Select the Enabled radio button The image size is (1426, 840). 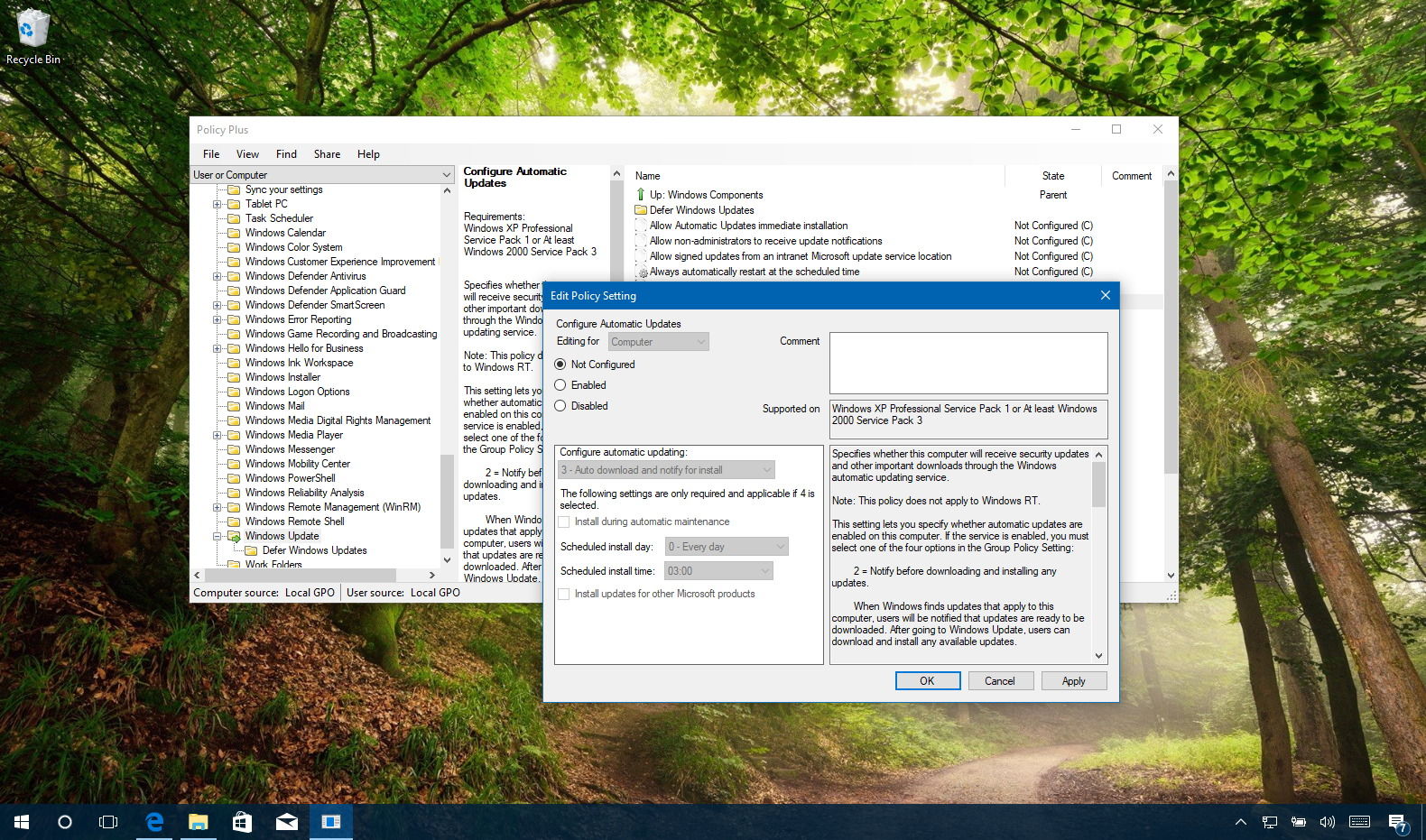tap(560, 385)
